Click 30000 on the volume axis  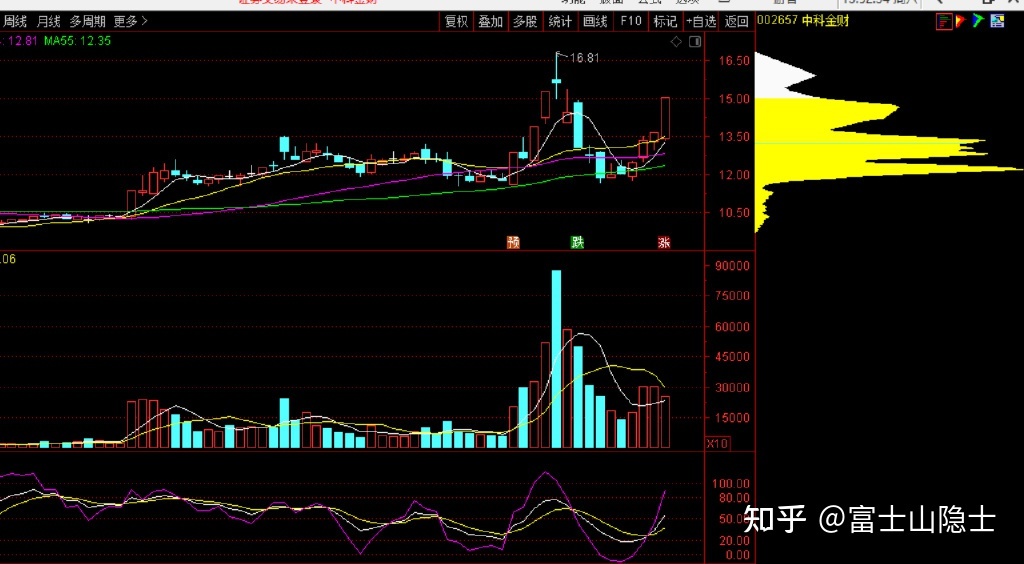point(732,387)
